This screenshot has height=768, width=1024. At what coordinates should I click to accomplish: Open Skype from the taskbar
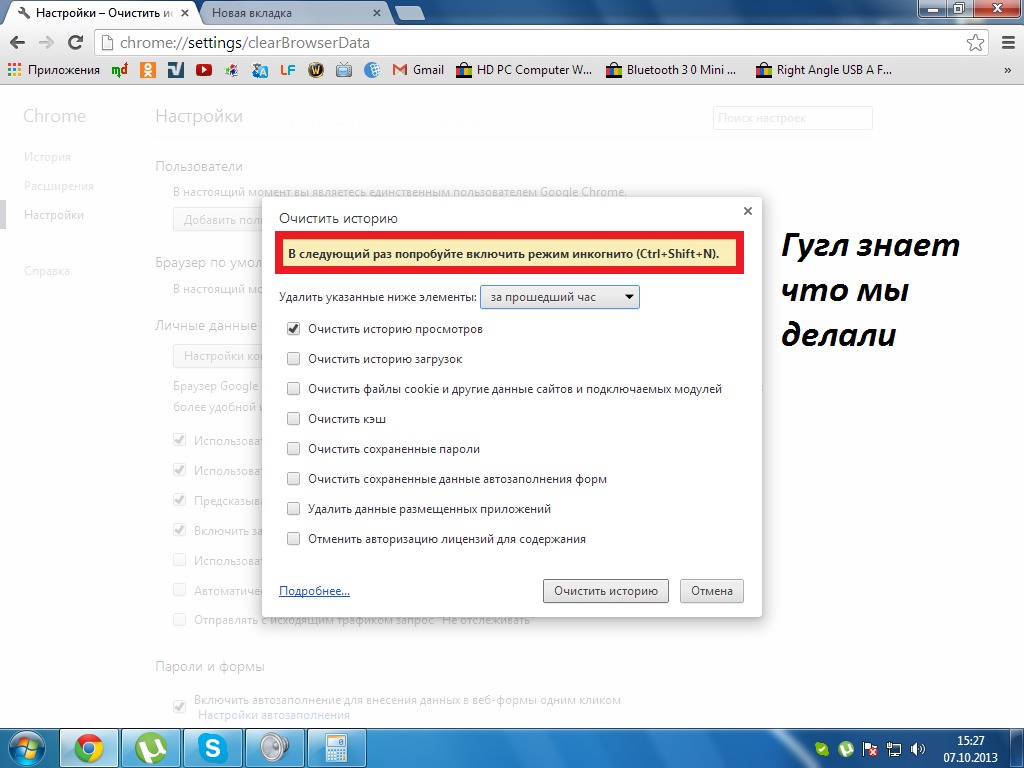(x=213, y=748)
